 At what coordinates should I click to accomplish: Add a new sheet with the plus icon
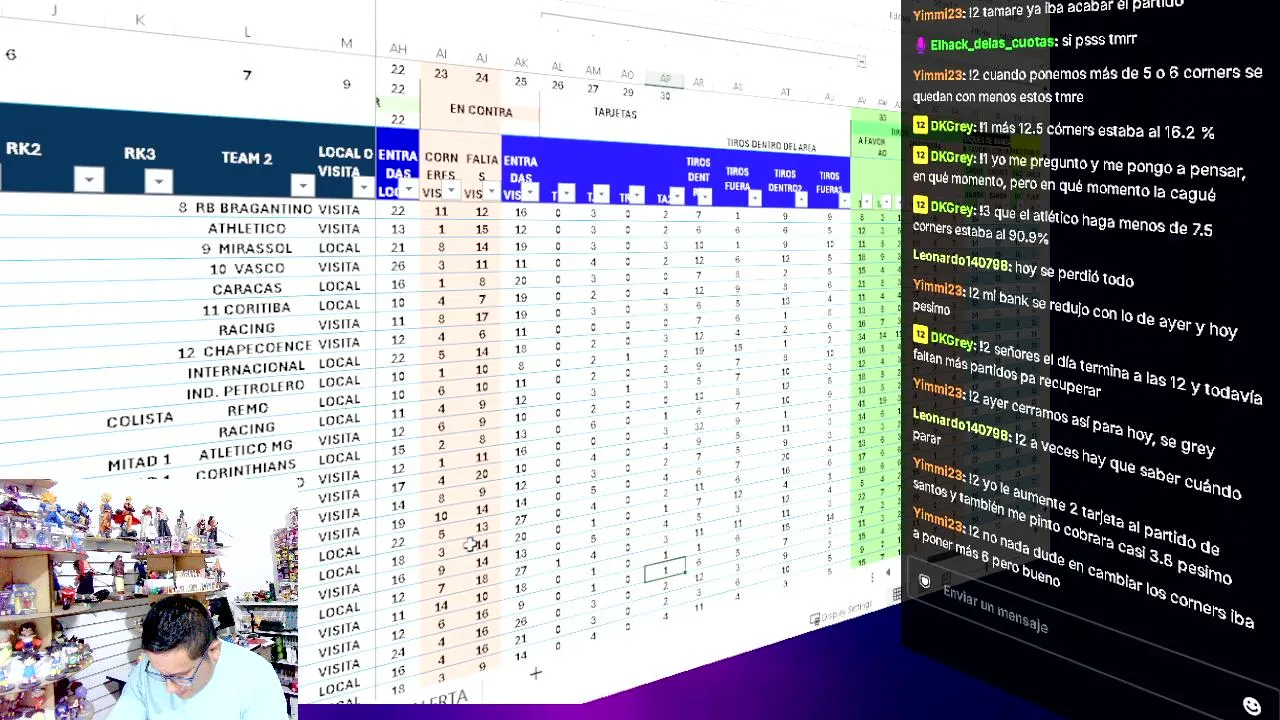click(535, 674)
